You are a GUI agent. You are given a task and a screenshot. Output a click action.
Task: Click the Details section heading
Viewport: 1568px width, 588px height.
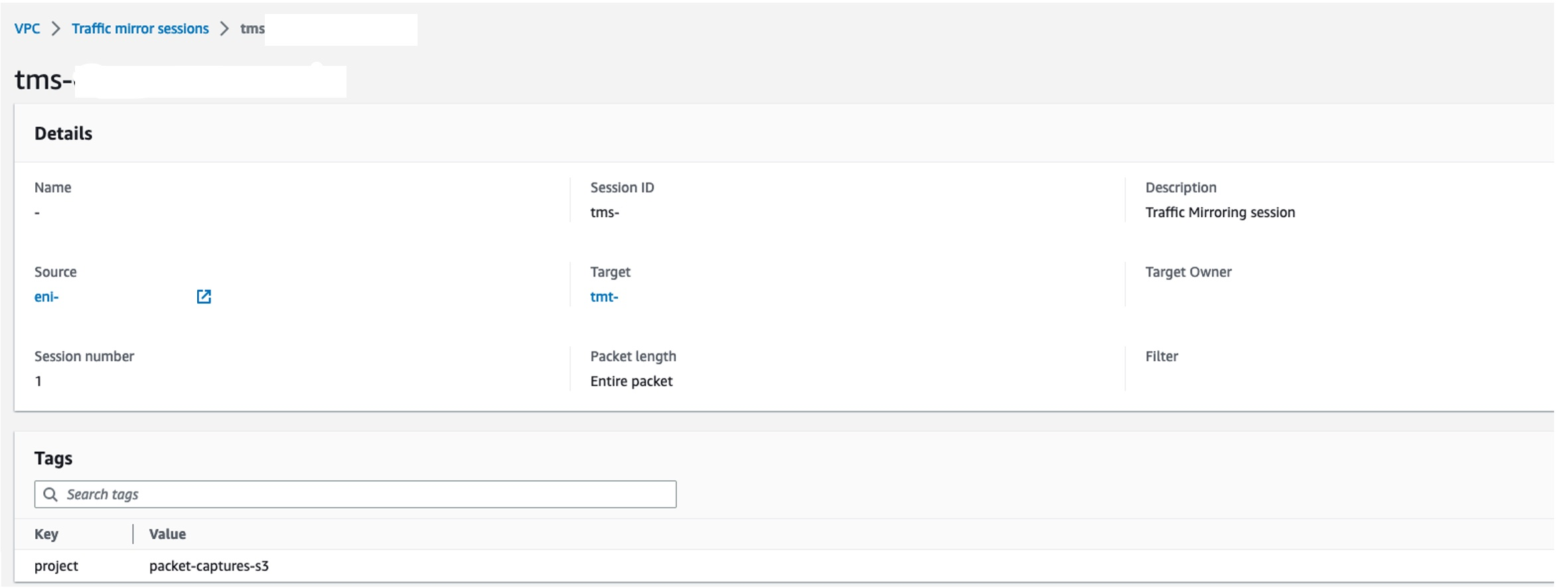63,134
